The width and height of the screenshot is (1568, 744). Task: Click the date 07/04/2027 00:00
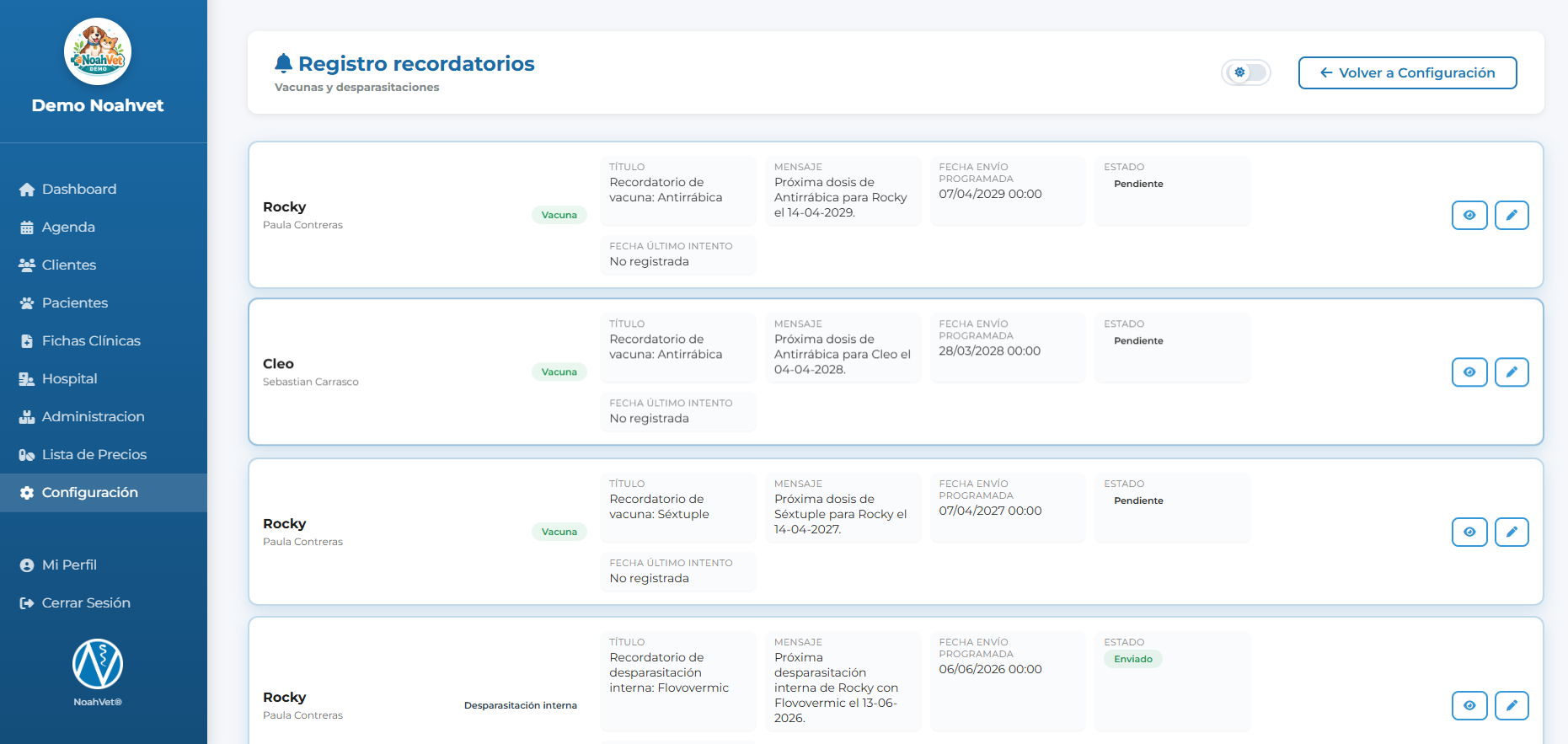point(990,511)
